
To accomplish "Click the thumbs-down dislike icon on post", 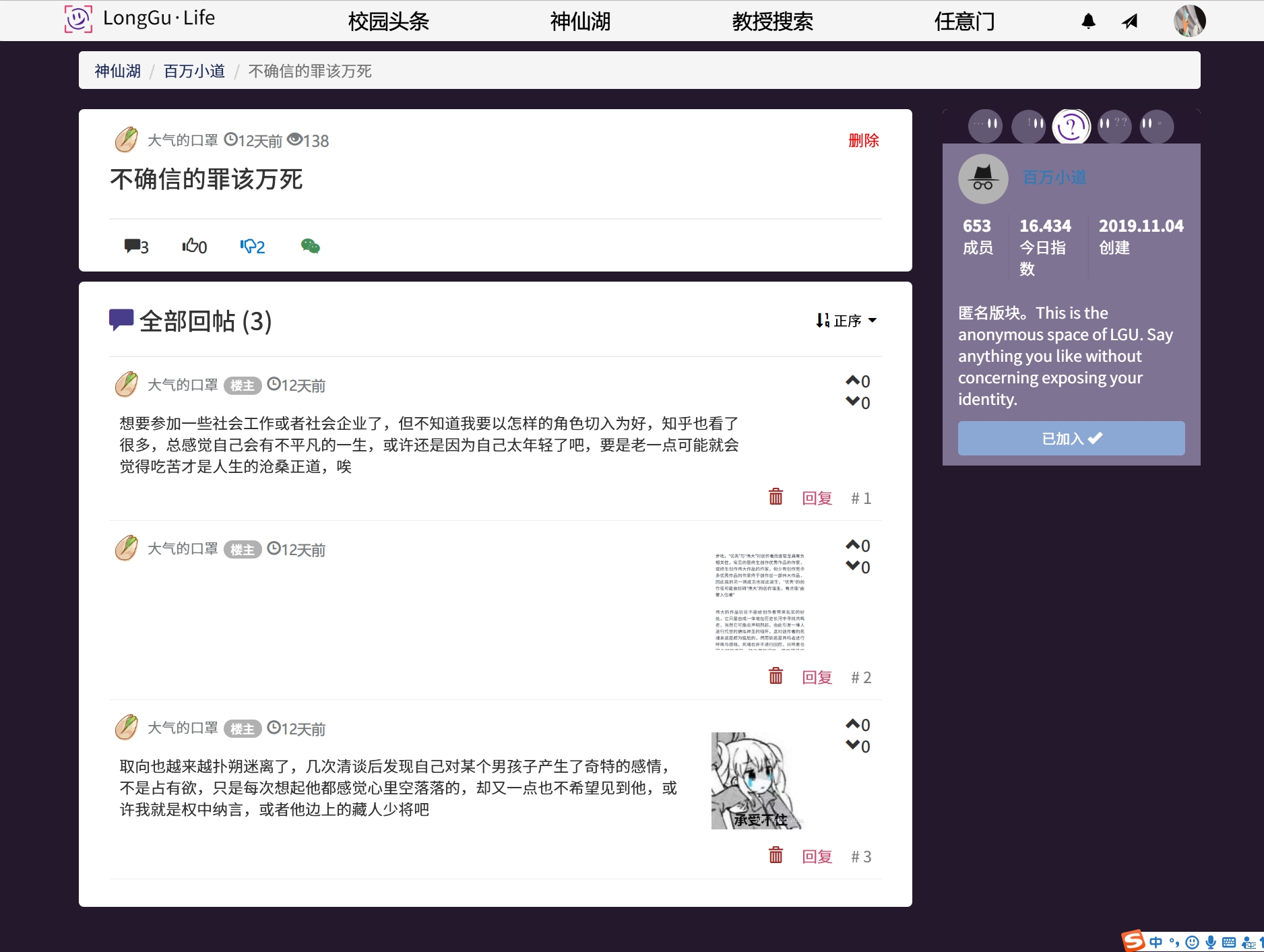I will 247,247.
